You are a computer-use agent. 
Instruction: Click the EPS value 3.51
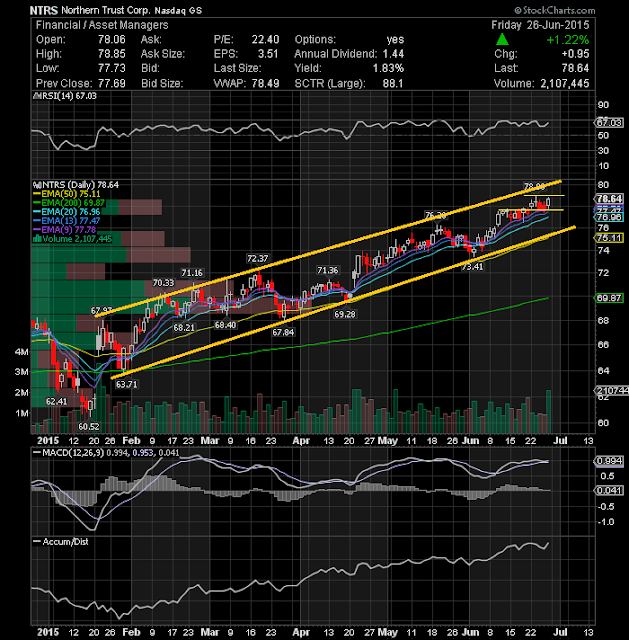268,54
